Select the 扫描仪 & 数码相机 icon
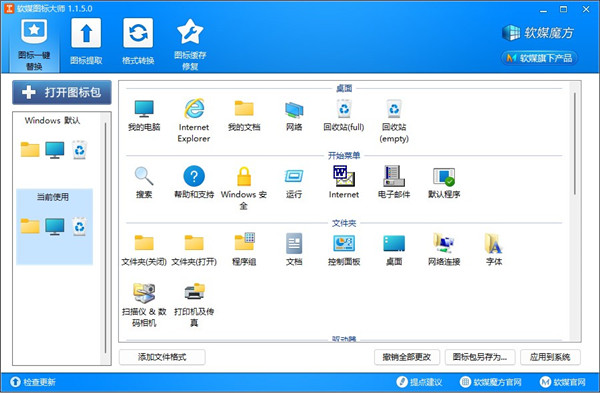600x393 pixels. click(x=144, y=293)
